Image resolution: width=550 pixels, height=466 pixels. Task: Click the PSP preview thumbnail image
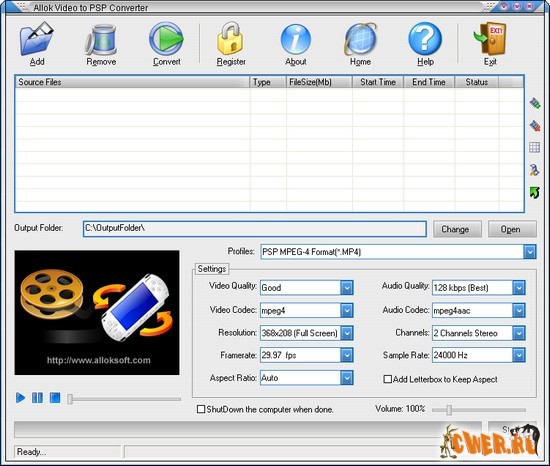pyautogui.click(x=97, y=312)
